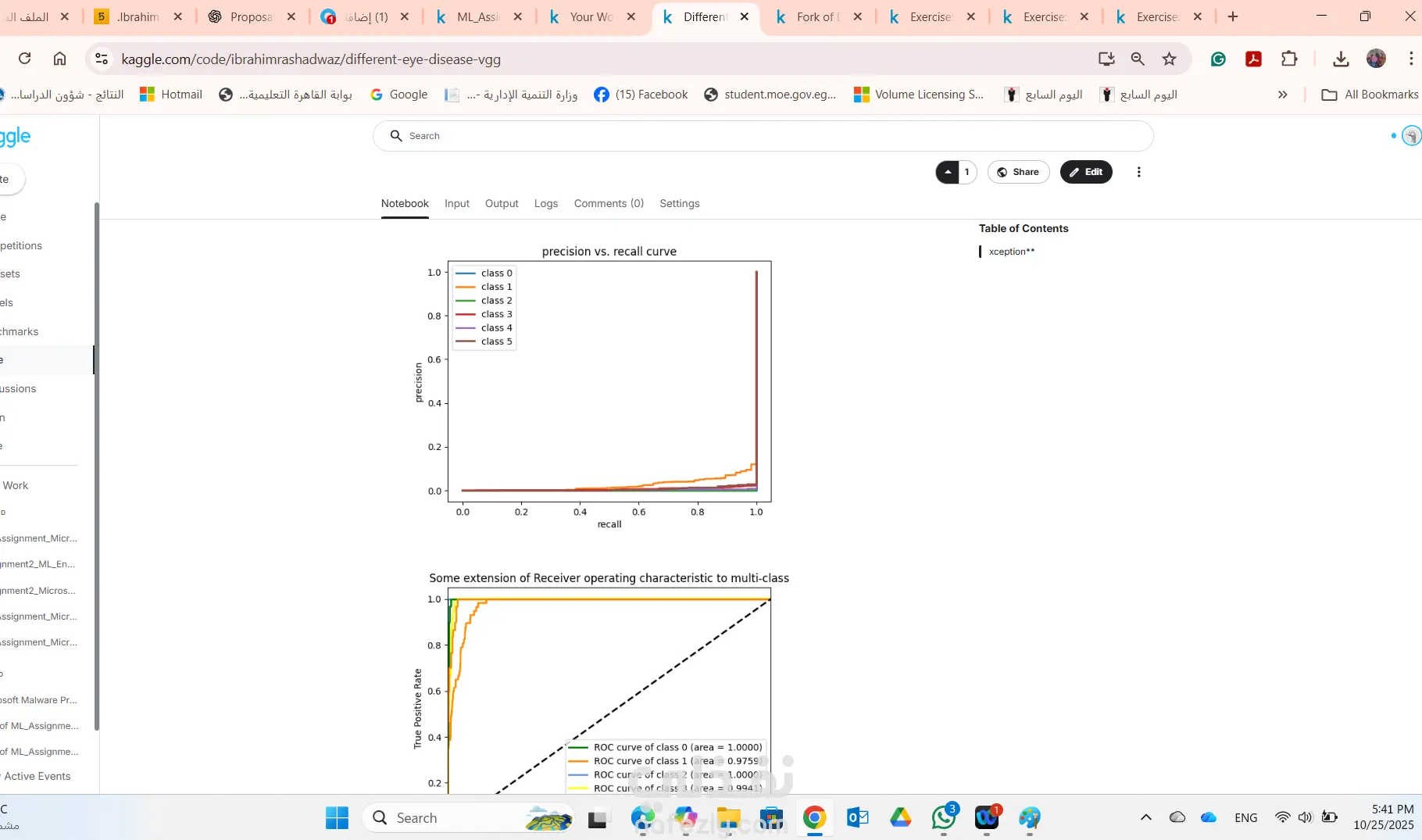The height and width of the screenshot is (840, 1422).
Task: Switch to the Fork of browser tab
Action: pyautogui.click(x=819, y=16)
